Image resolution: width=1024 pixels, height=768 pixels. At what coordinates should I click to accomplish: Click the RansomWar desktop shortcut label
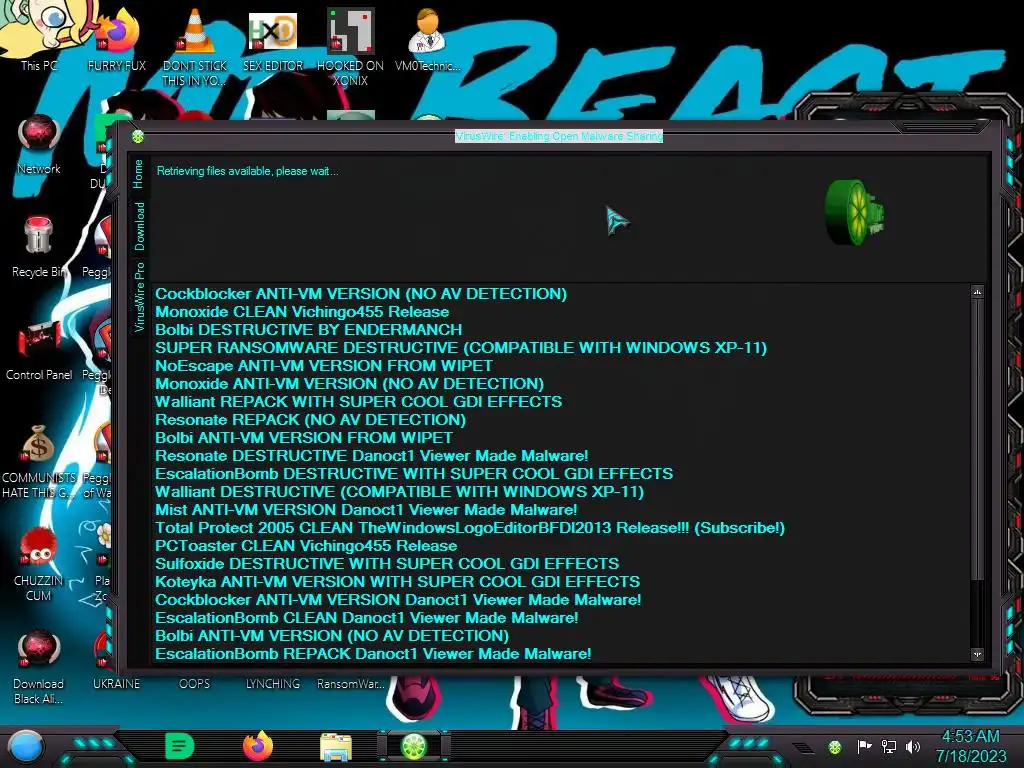pyautogui.click(x=351, y=684)
